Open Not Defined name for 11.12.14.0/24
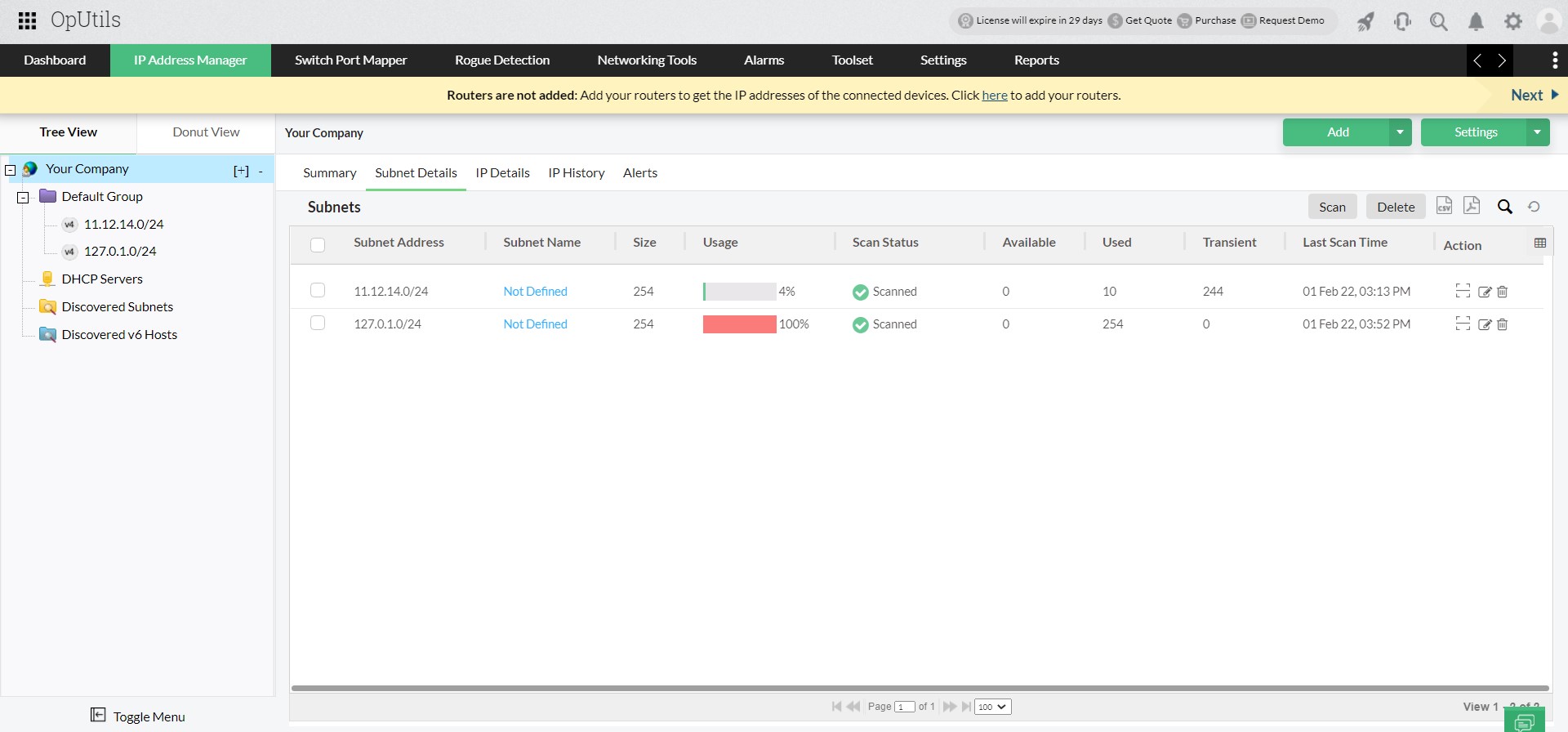Image resolution: width=1568 pixels, height=732 pixels. pyautogui.click(x=536, y=292)
